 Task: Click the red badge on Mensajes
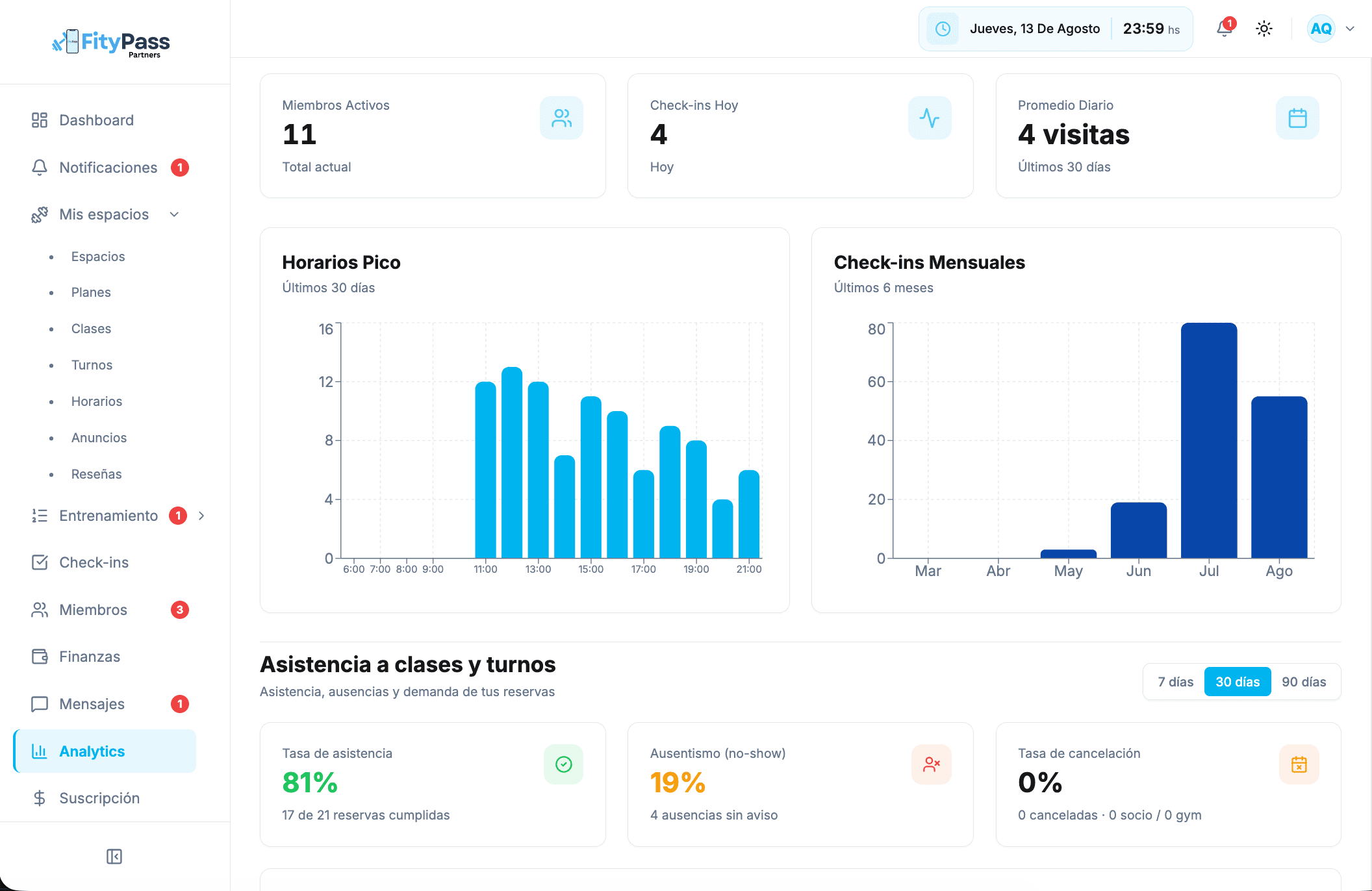pos(180,704)
